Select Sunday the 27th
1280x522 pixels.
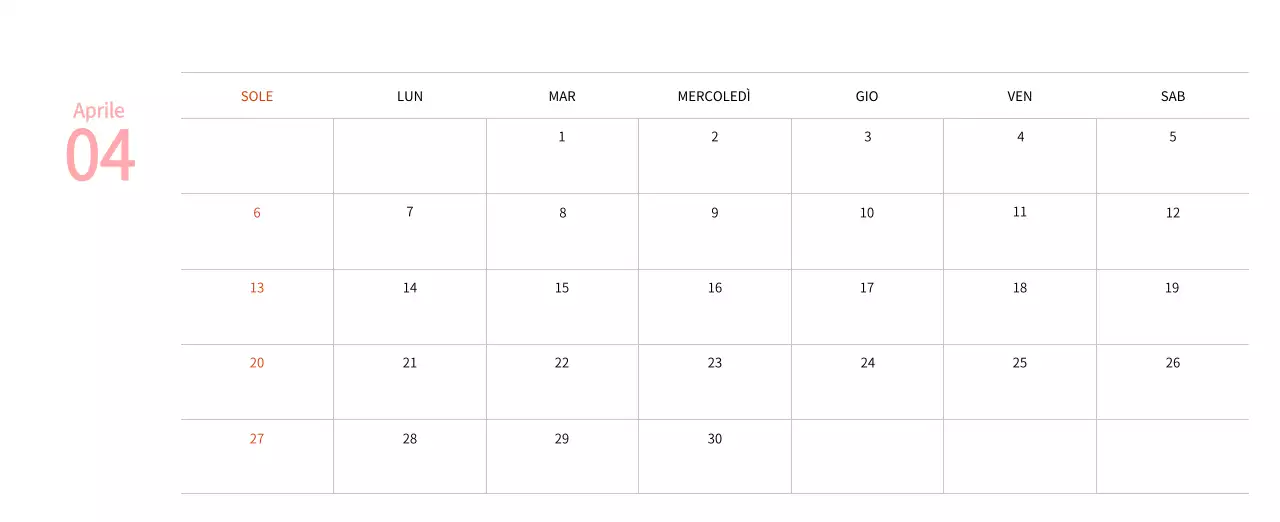[257, 439]
